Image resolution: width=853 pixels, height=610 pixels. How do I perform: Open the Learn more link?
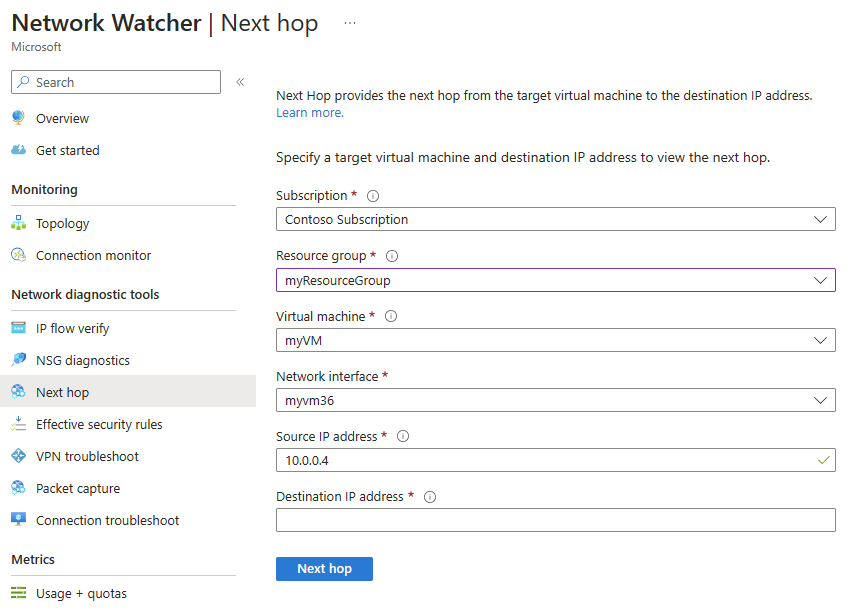click(305, 112)
